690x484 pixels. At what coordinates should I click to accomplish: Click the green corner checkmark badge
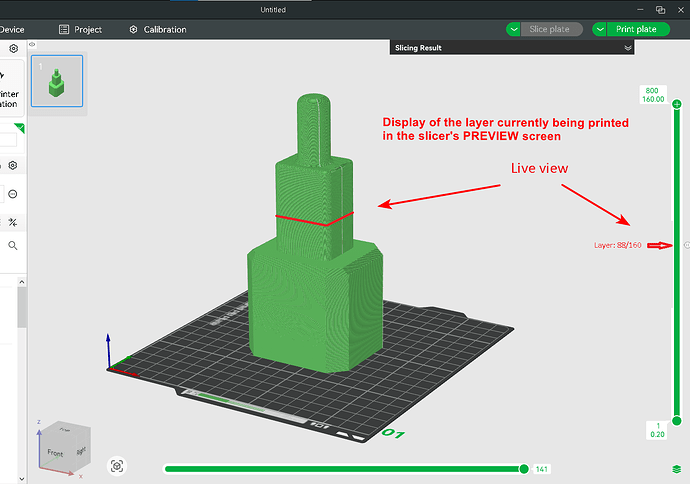(x=20, y=128)
